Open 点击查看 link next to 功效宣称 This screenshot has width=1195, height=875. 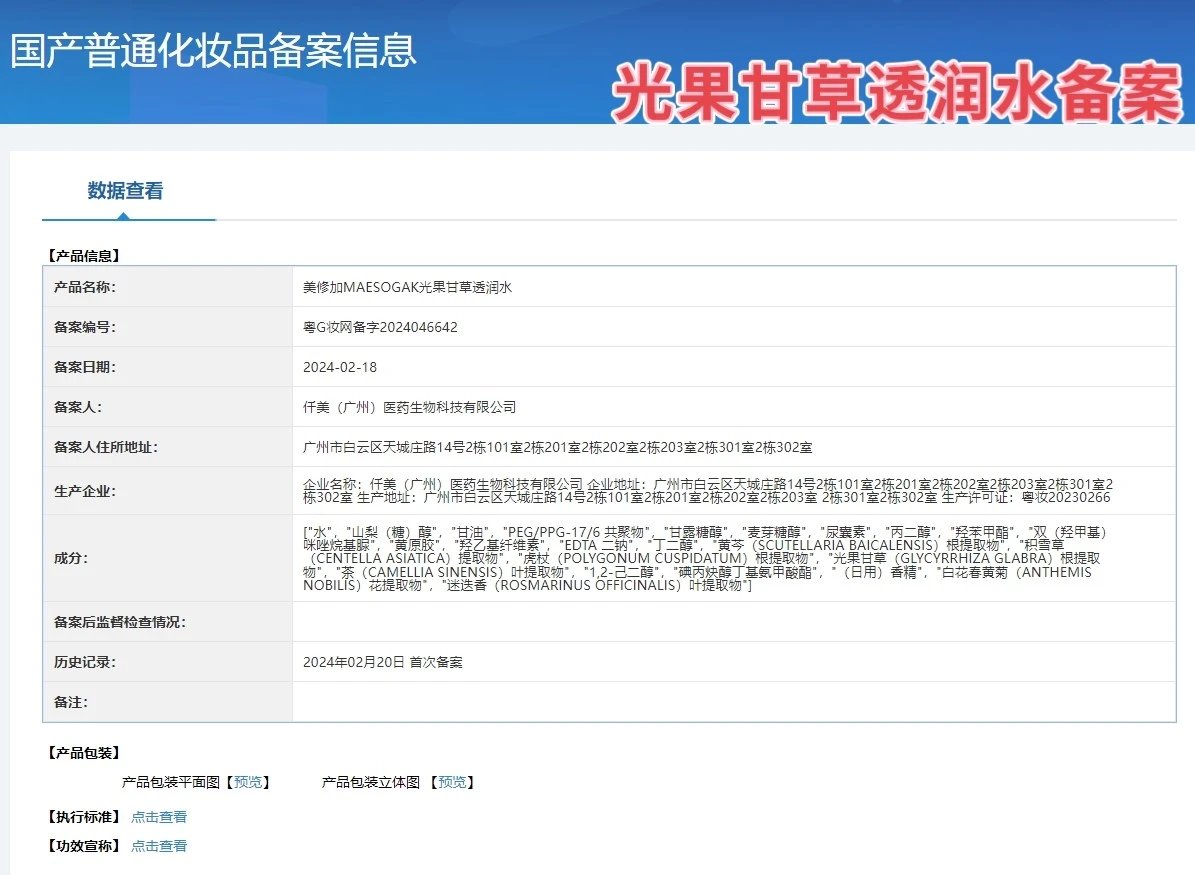(x=159, y=846)
